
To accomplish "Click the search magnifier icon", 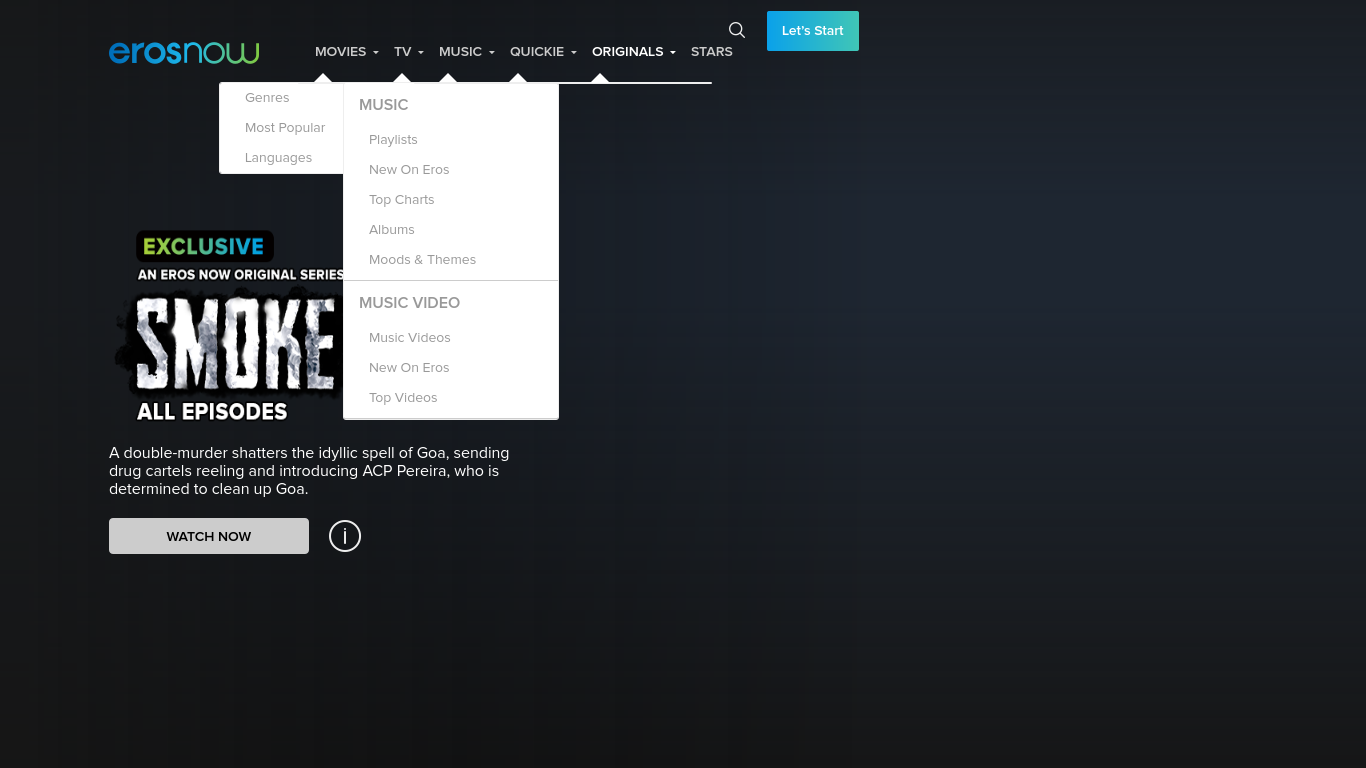I will (737, 30).
